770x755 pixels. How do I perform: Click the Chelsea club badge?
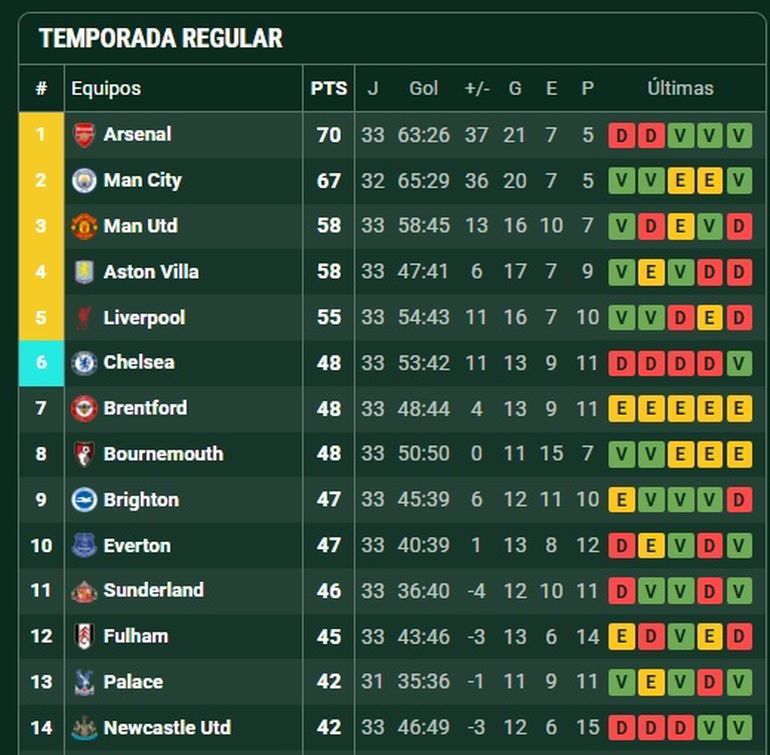tap(85, 363)
